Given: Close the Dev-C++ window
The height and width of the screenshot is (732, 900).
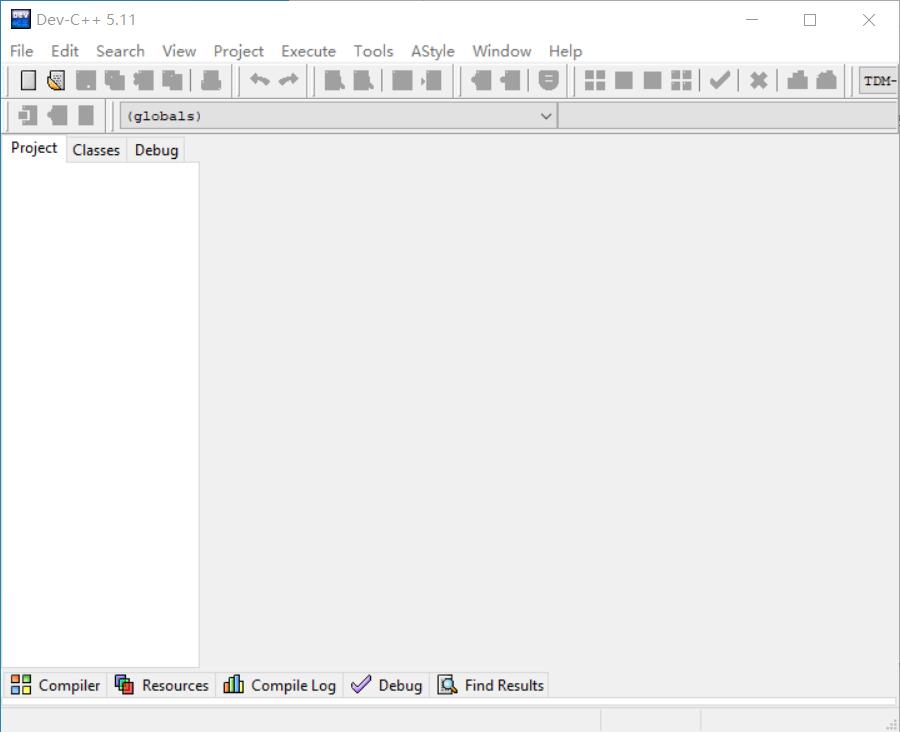Looking at the screenshot, I should (x=868, y=20).
